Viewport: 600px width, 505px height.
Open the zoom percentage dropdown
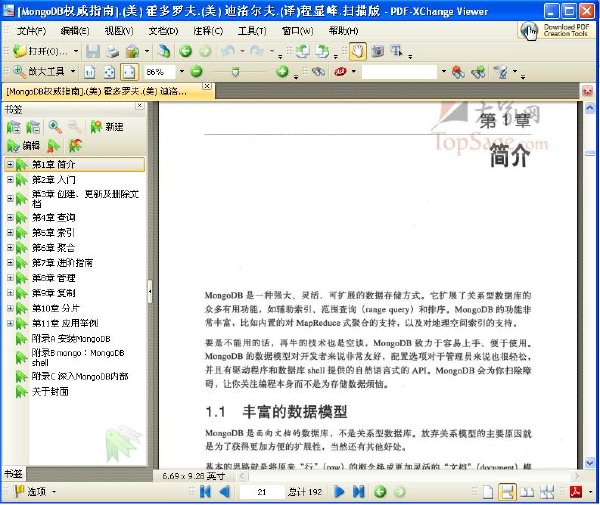tap(182, 72)
